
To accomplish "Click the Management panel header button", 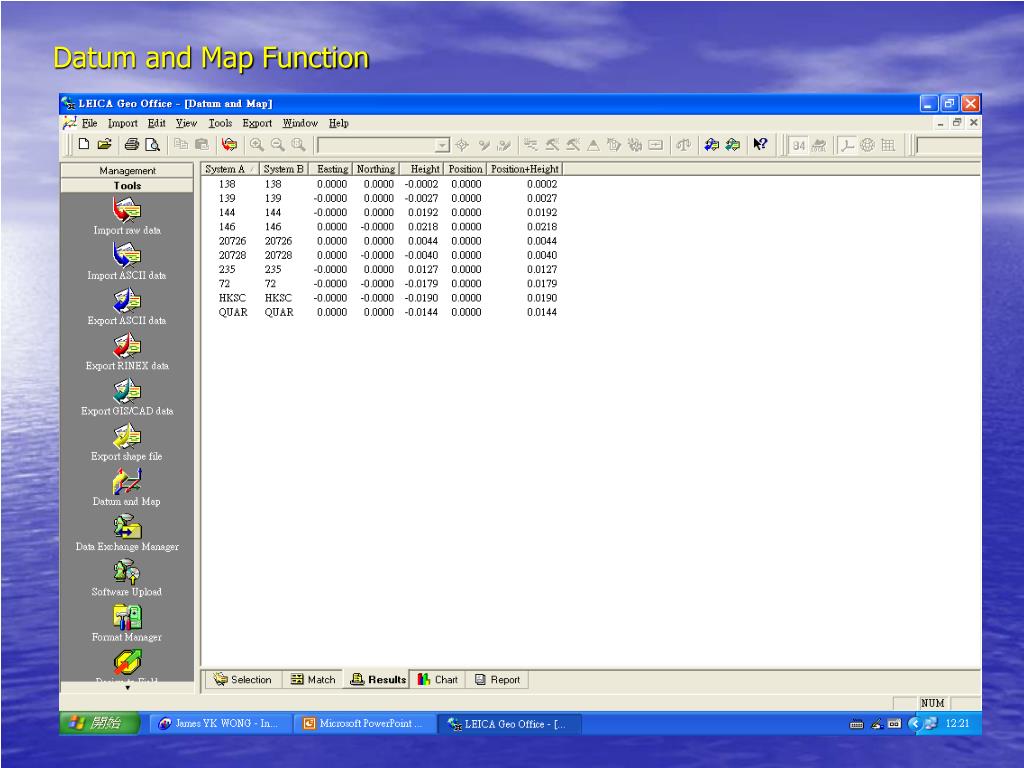I will [x=127, y=170].
